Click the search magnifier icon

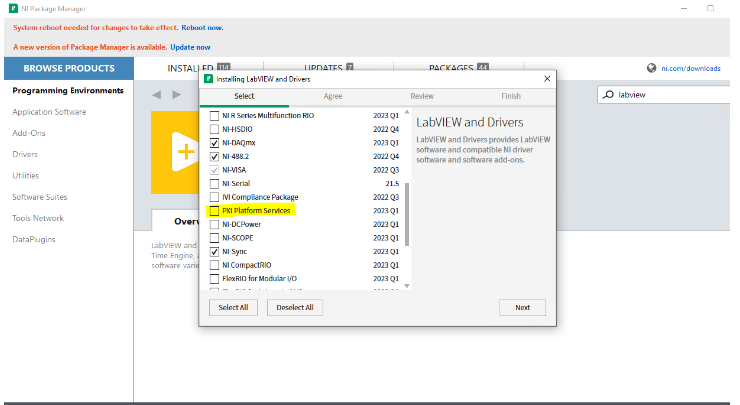(x=608, y=95)
